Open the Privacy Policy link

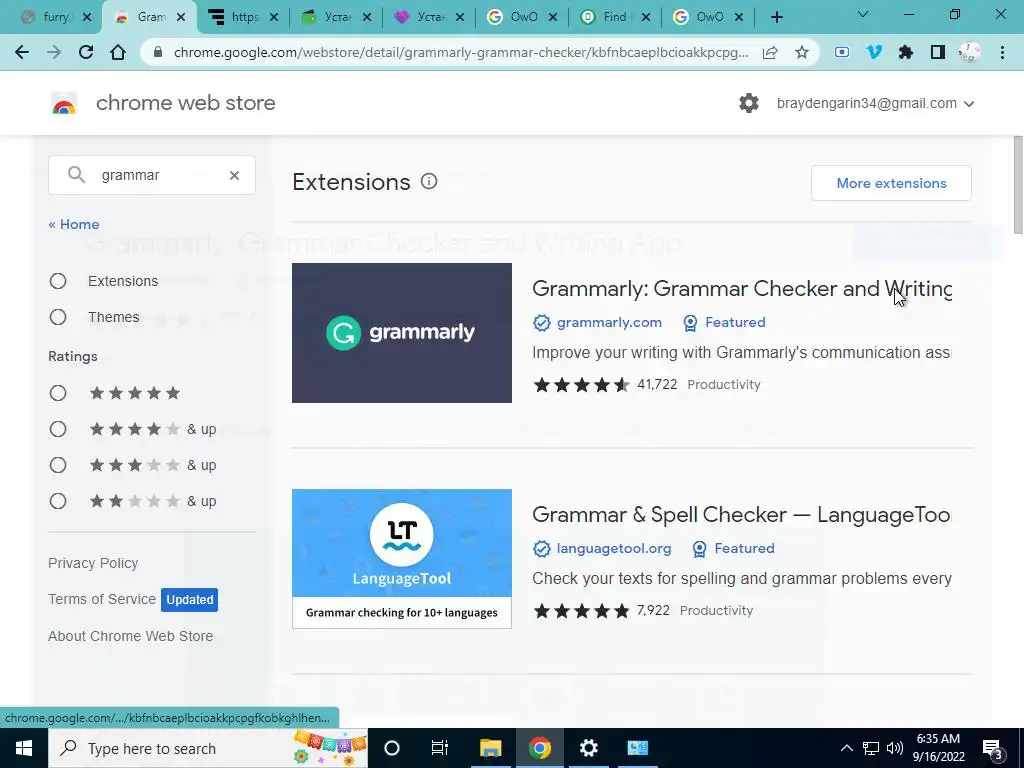(x=93, y=563)
